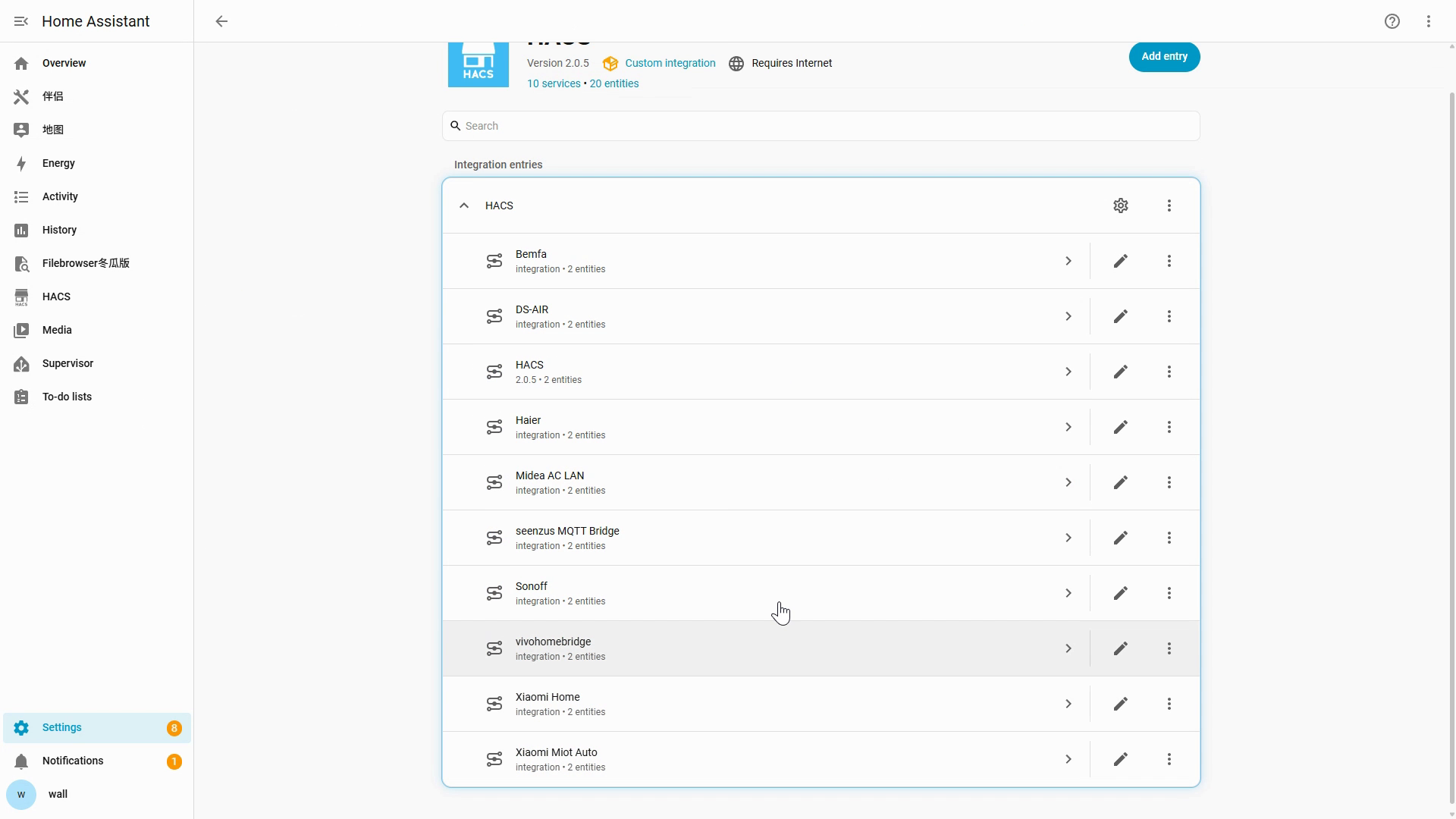This screenshot has width=1456, height=819.
Task: Follow the Custom integration link
Action: coord(670,63)
